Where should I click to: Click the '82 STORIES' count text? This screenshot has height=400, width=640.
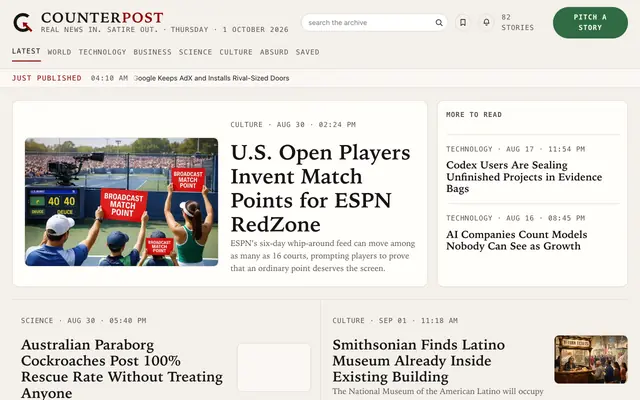pos(518,22)
